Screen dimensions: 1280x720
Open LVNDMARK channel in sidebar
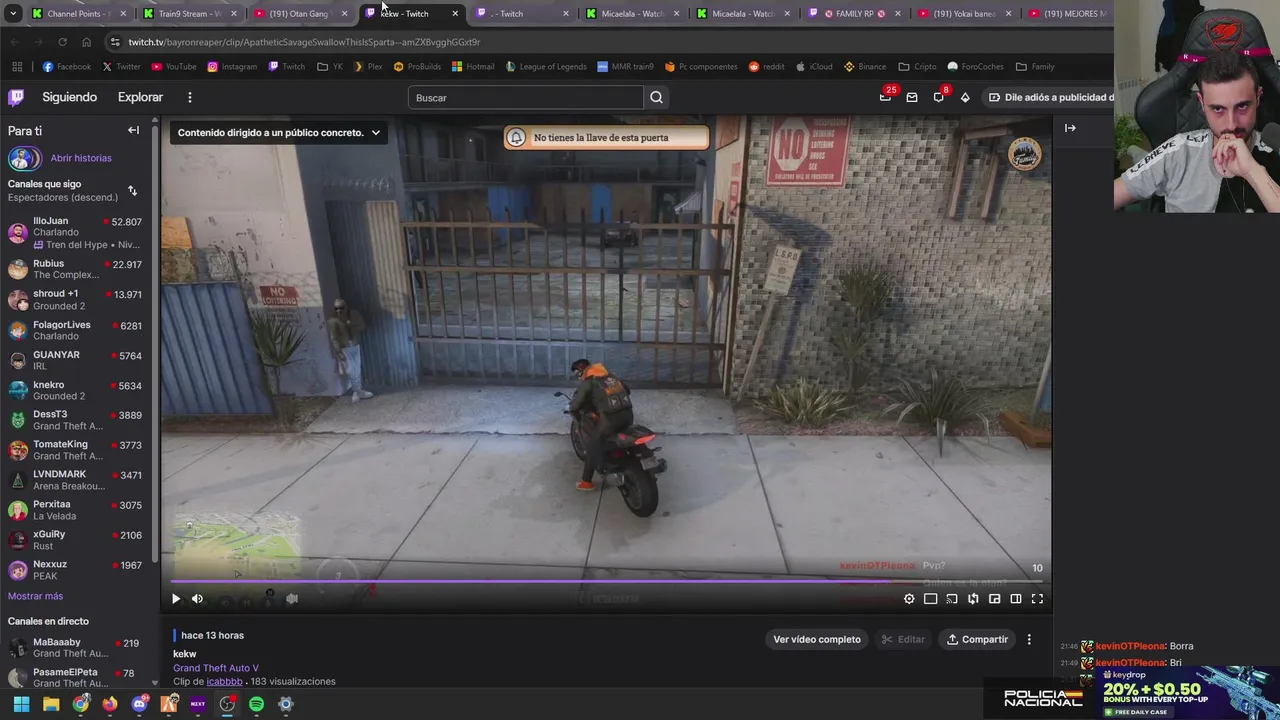tap(75, 480)
